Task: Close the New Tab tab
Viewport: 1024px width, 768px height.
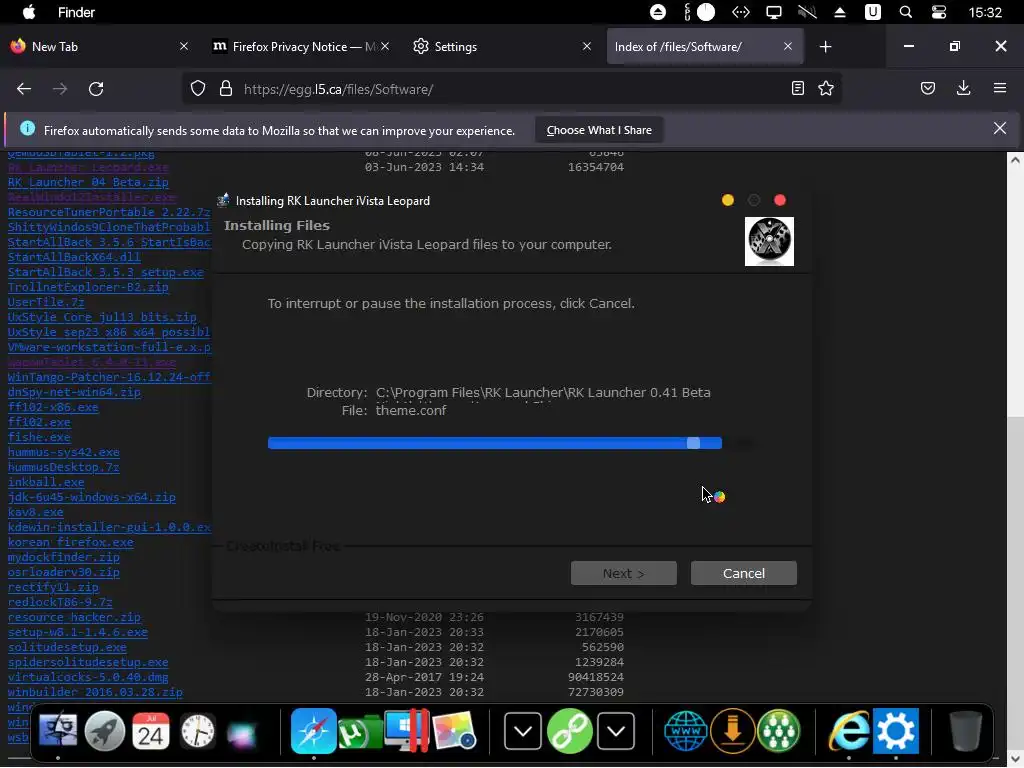Action: pyautogui.click(x=184, y=46)
